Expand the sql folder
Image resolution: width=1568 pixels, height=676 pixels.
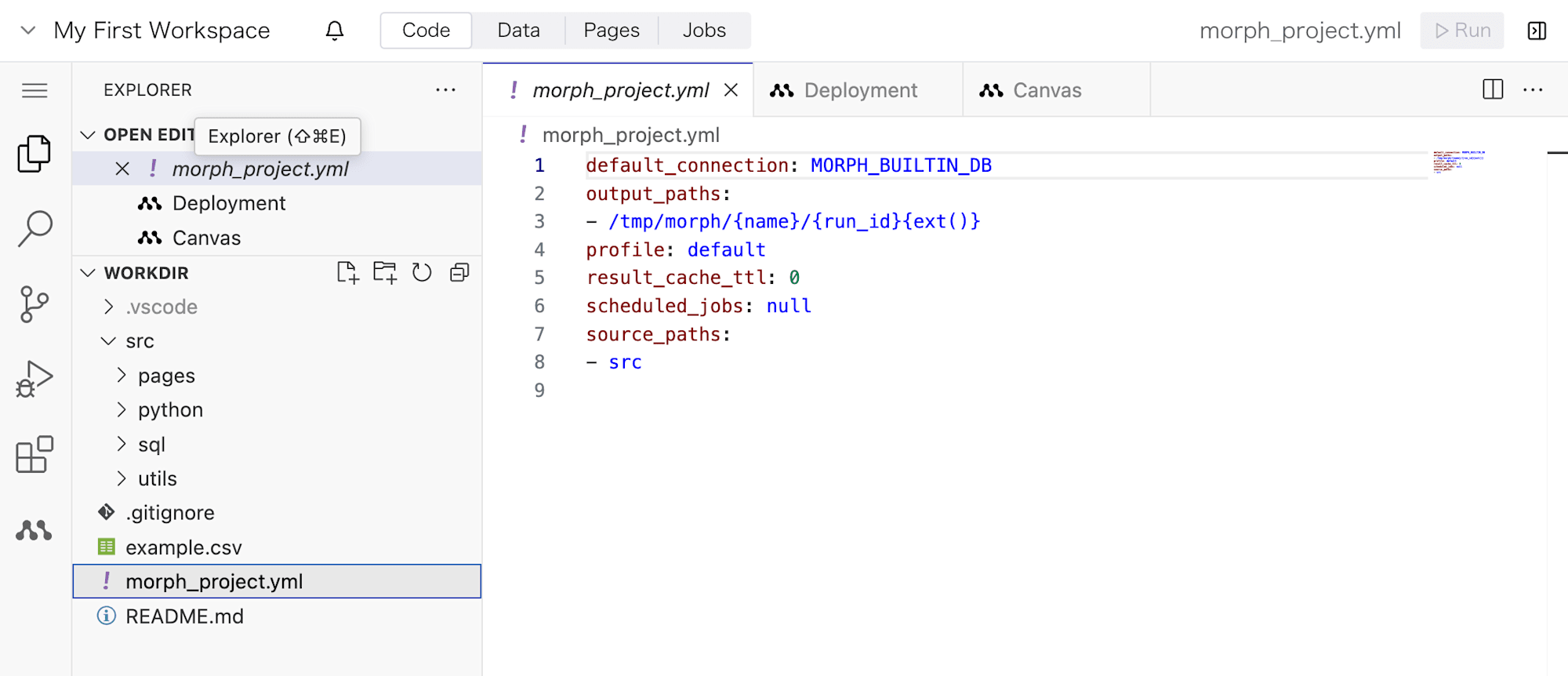click(122, 444)
